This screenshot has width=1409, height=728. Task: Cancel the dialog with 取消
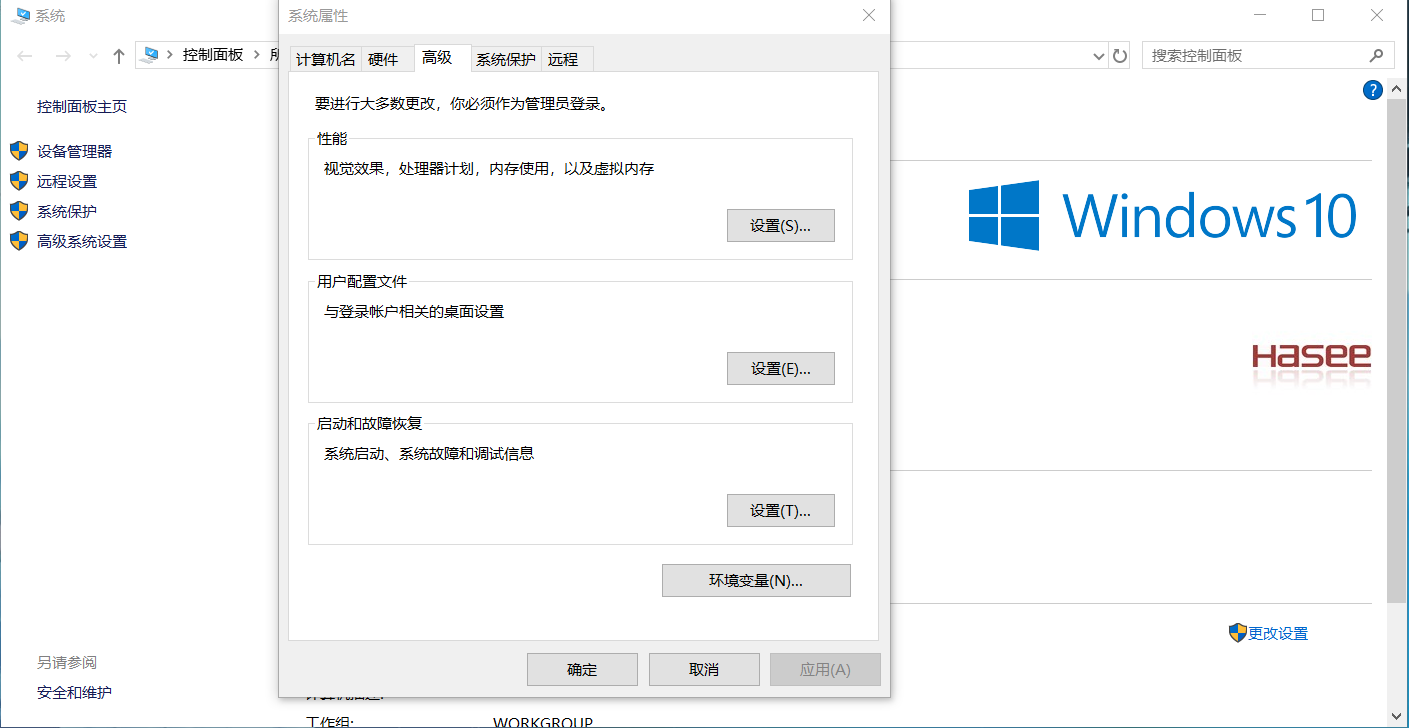point(704,669)
